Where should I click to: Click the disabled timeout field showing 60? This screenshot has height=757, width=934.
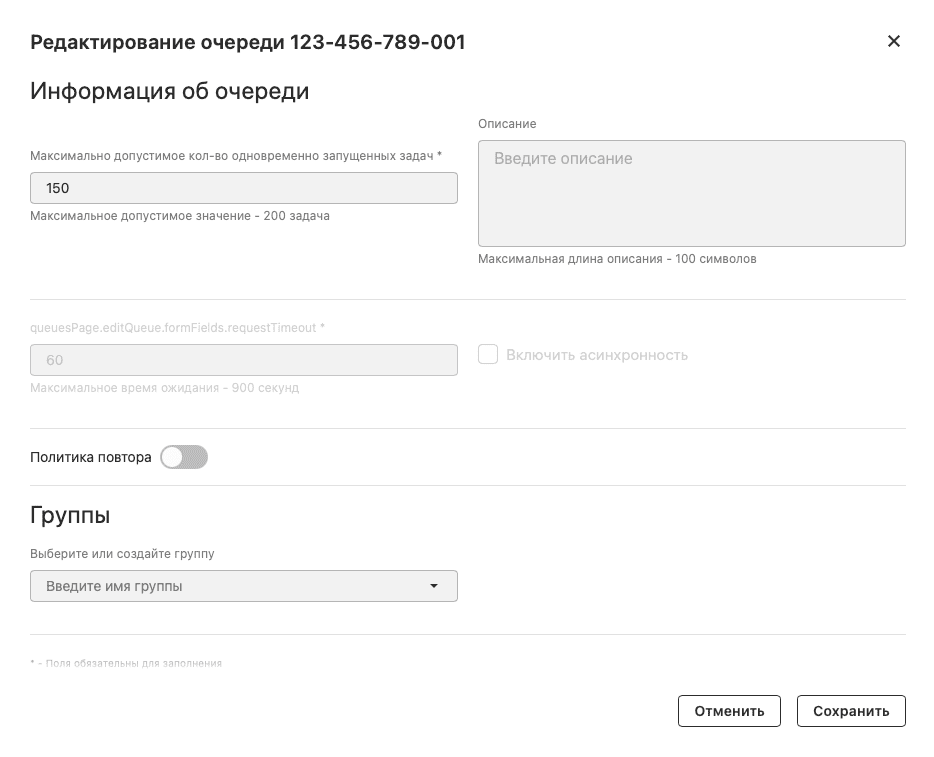pyautogui.click(x=244, y=360)
